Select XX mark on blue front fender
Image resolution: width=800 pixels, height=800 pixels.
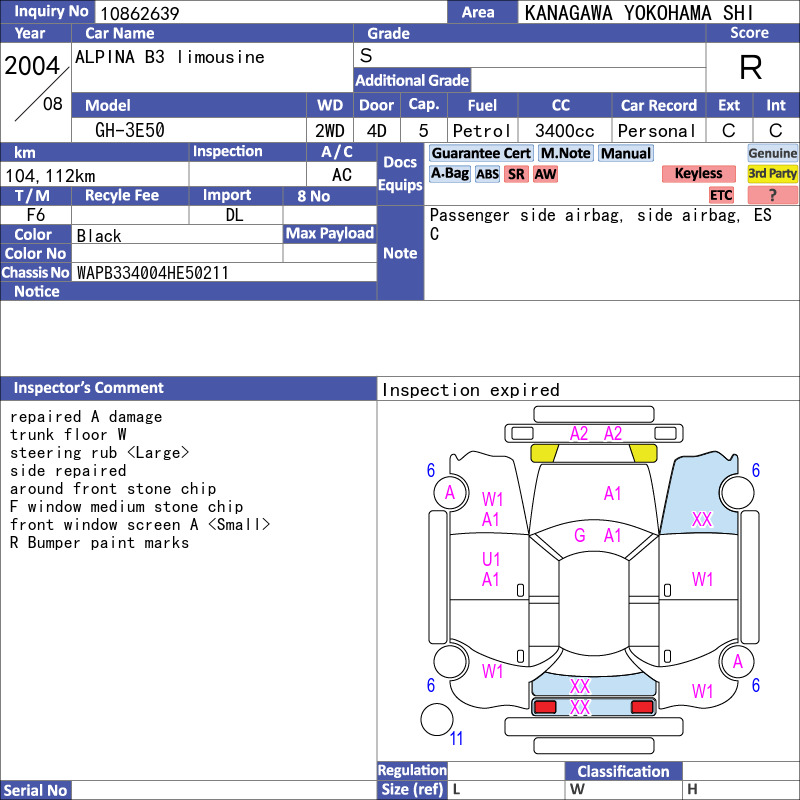pos(702,519)
